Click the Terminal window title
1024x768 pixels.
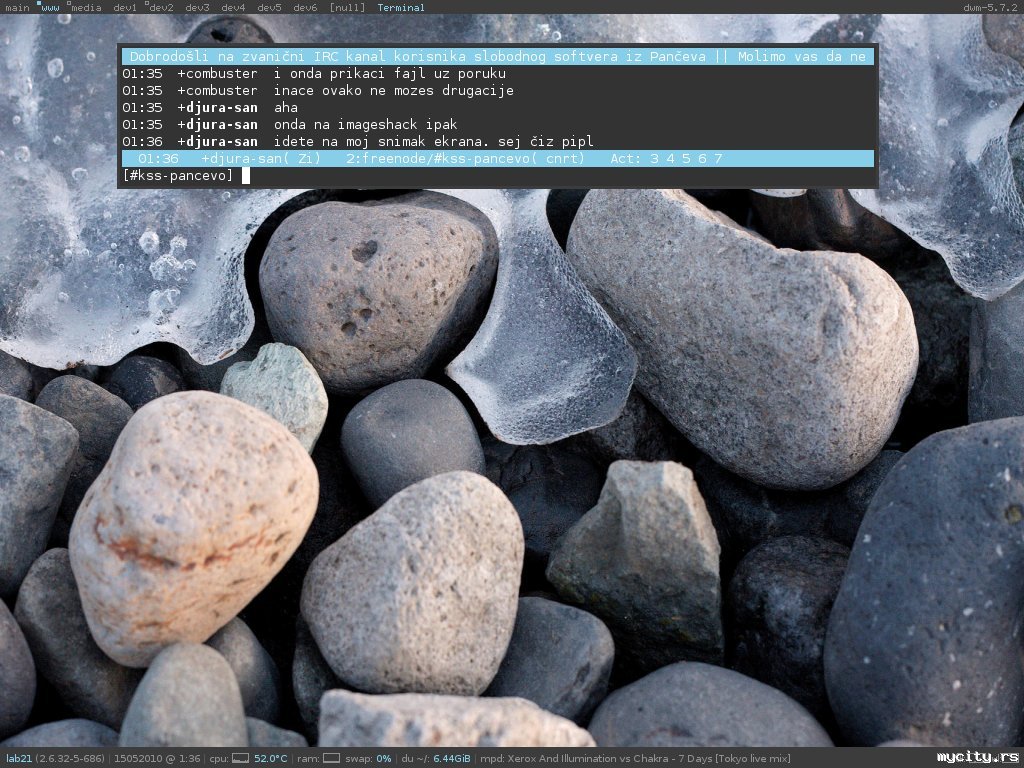coord(401,8)
